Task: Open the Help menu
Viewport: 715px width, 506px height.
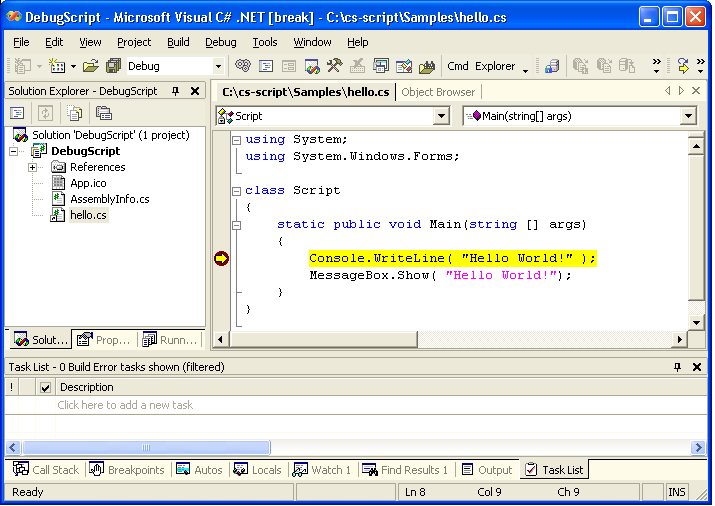Action: pyautogui.click(x=358, y=42)
